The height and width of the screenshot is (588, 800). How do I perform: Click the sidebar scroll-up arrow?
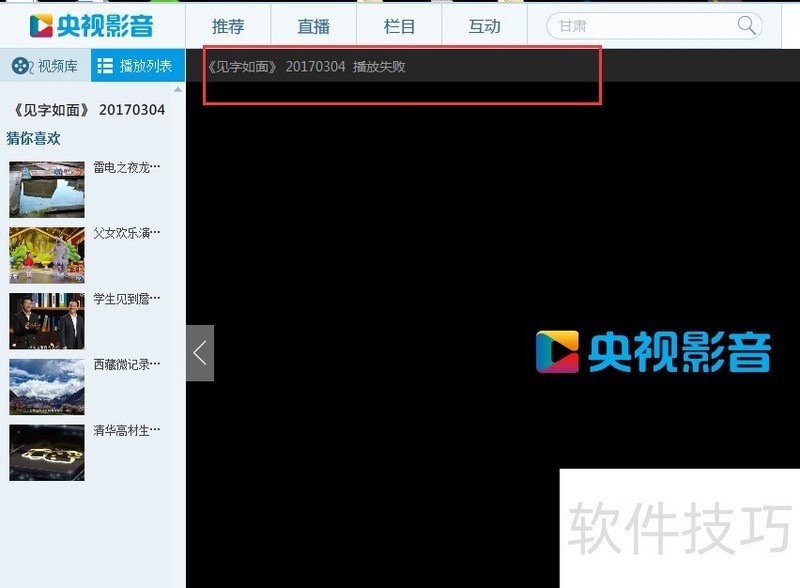coord(178,90)
